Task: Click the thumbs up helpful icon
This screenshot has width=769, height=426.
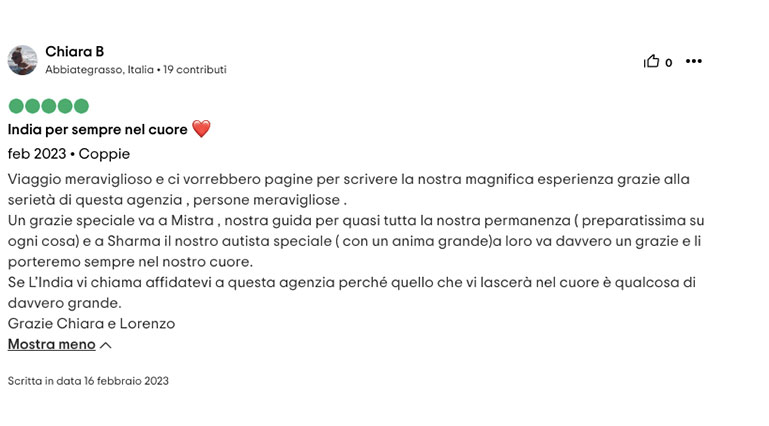Action: [x=651, y=62]
